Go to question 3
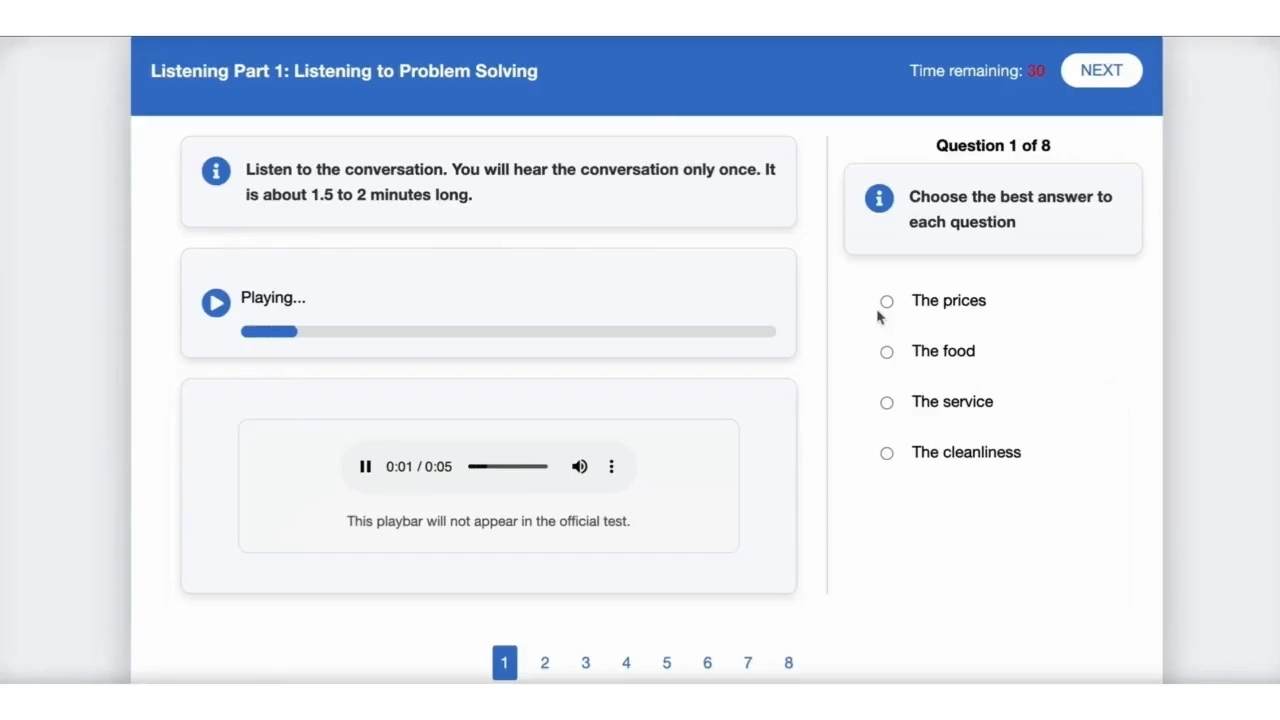 (585, 662)
